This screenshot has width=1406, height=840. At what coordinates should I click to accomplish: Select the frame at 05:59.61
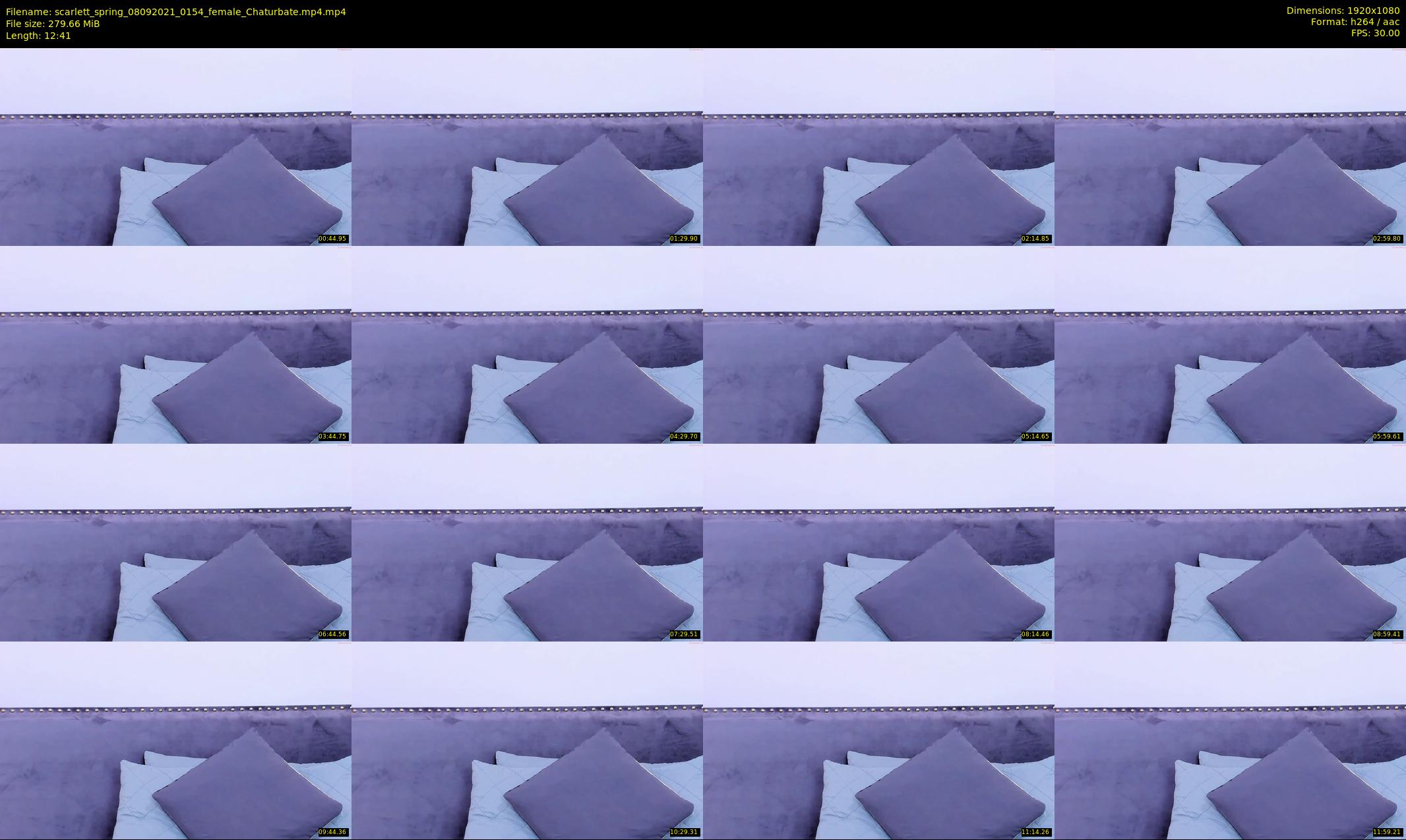click(x=1230, y=345)
